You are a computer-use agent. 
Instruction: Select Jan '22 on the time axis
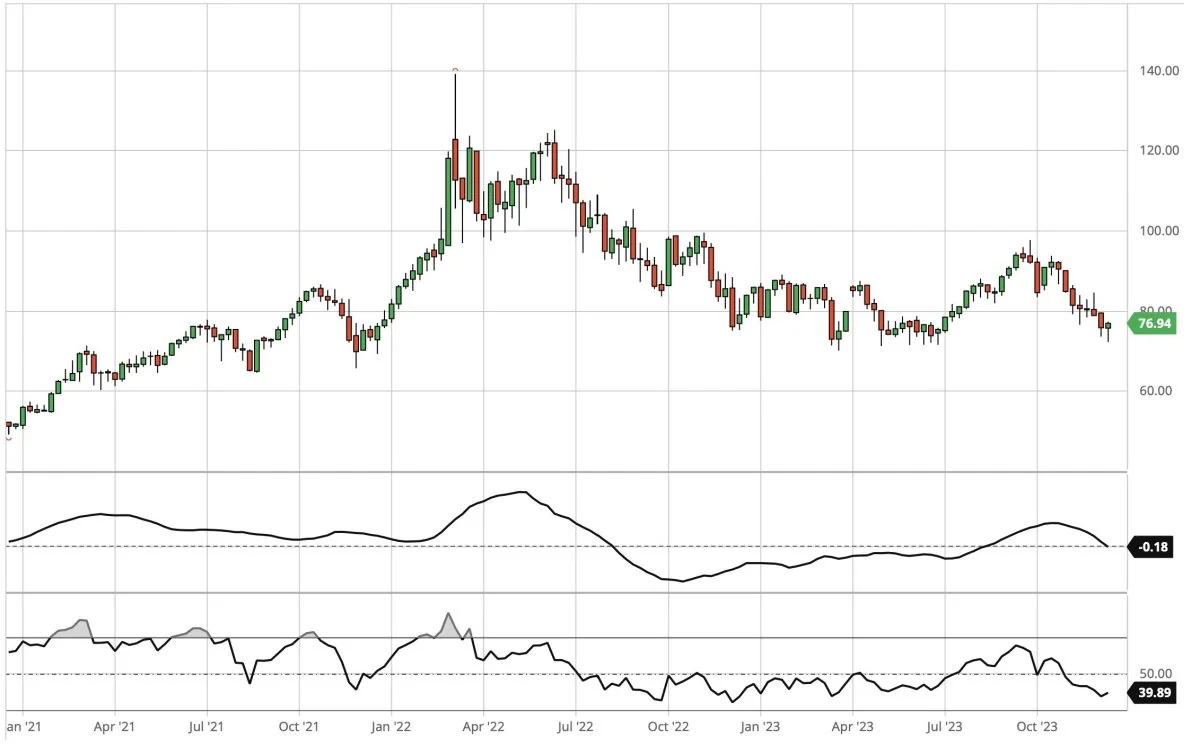pyautogui.click(x=391, y=727)
